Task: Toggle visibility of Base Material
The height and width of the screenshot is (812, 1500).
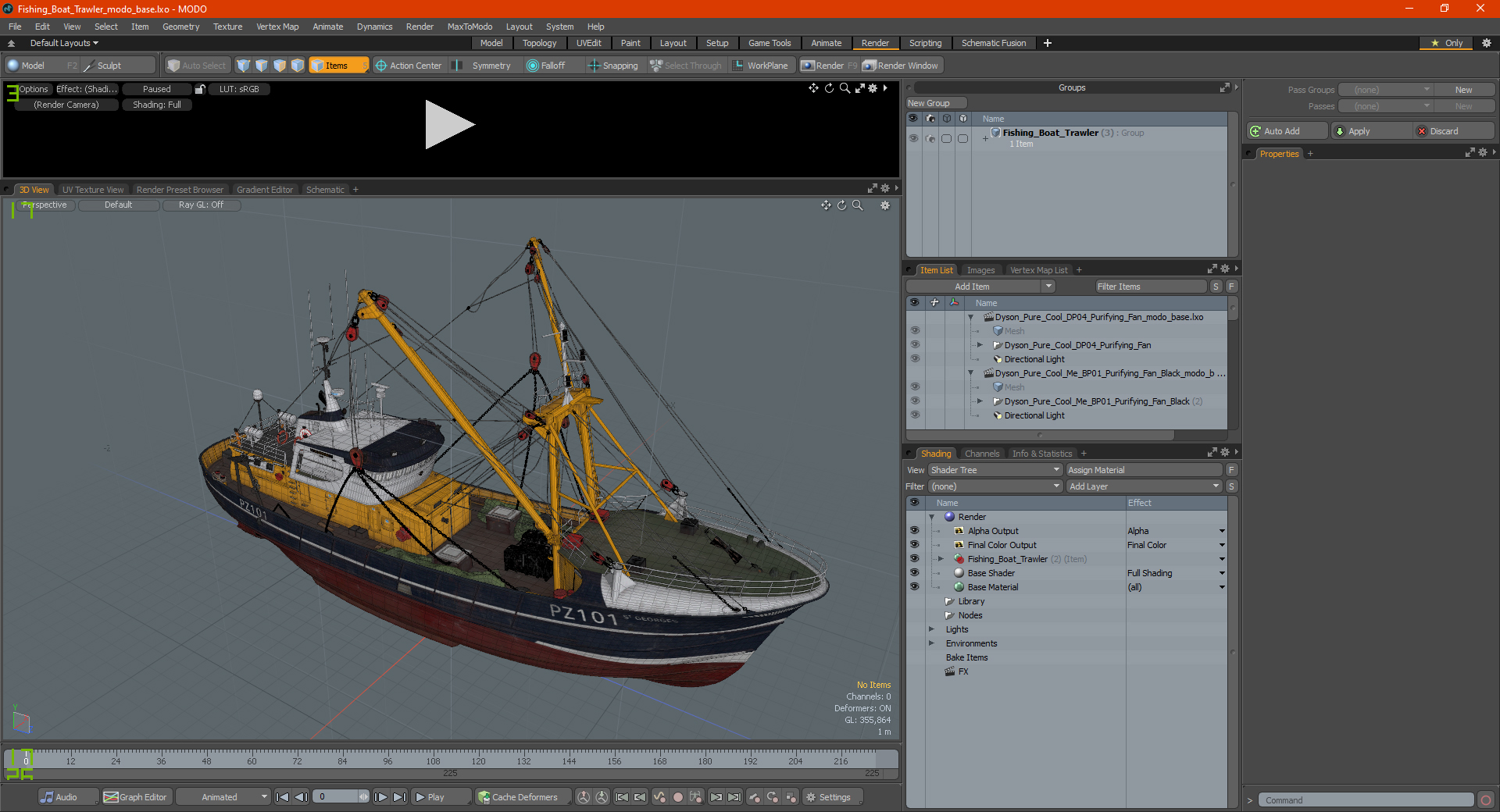Action: click(x=914, y=587)
